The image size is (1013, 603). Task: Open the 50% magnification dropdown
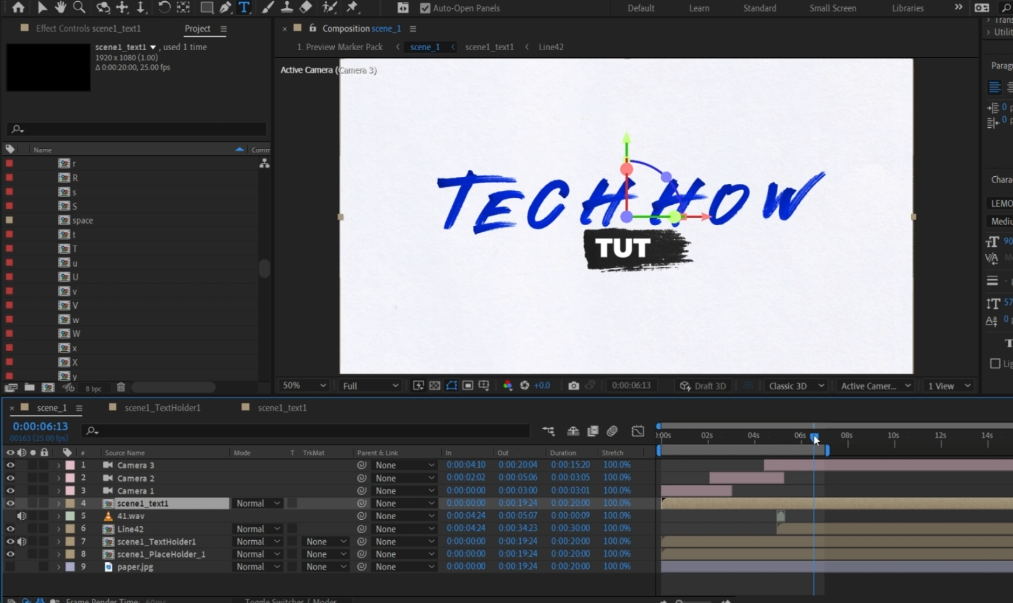click(x=304, y=386)
